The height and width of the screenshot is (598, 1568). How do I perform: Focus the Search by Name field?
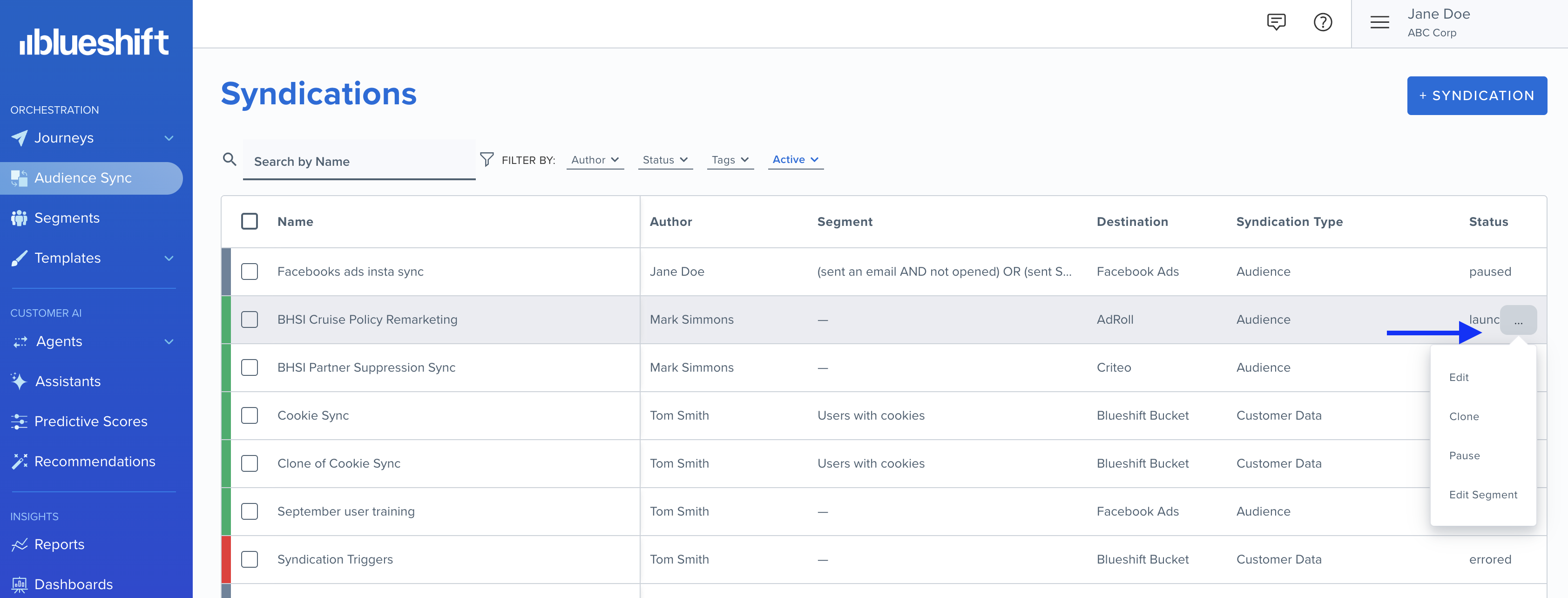click(359, 161)
